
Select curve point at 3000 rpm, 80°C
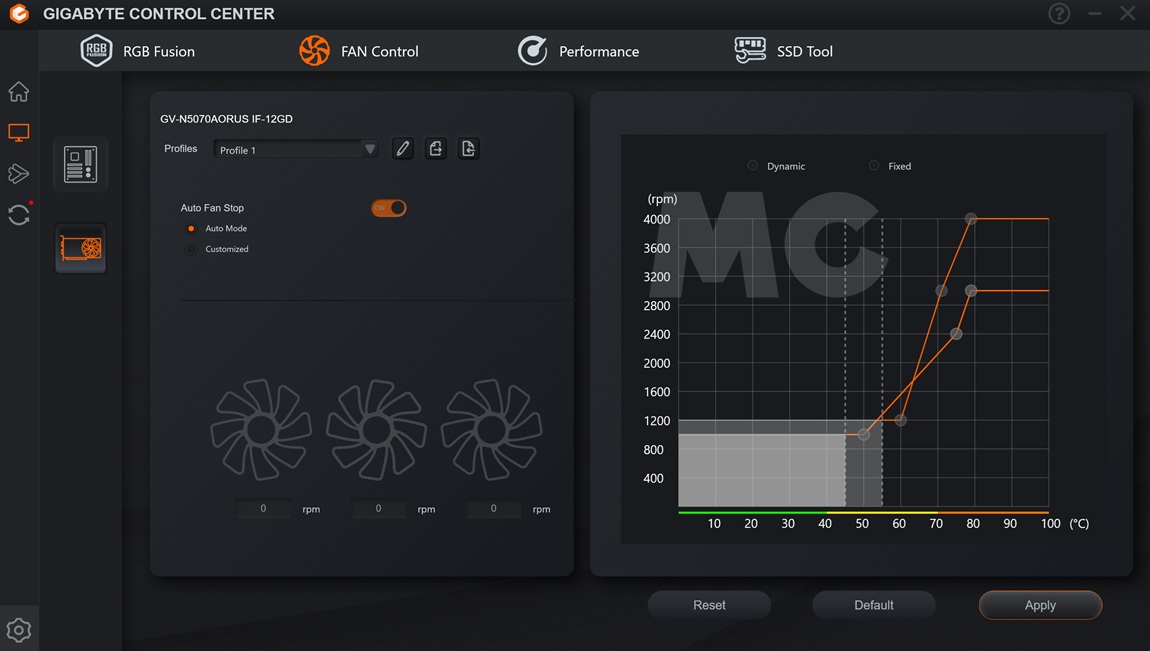[x=971, y=290]
